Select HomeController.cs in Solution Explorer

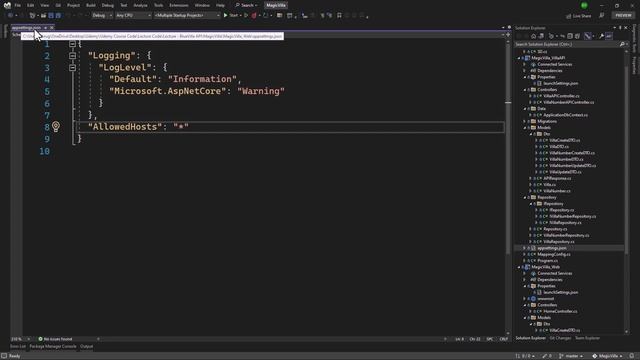tap(560, 311)
